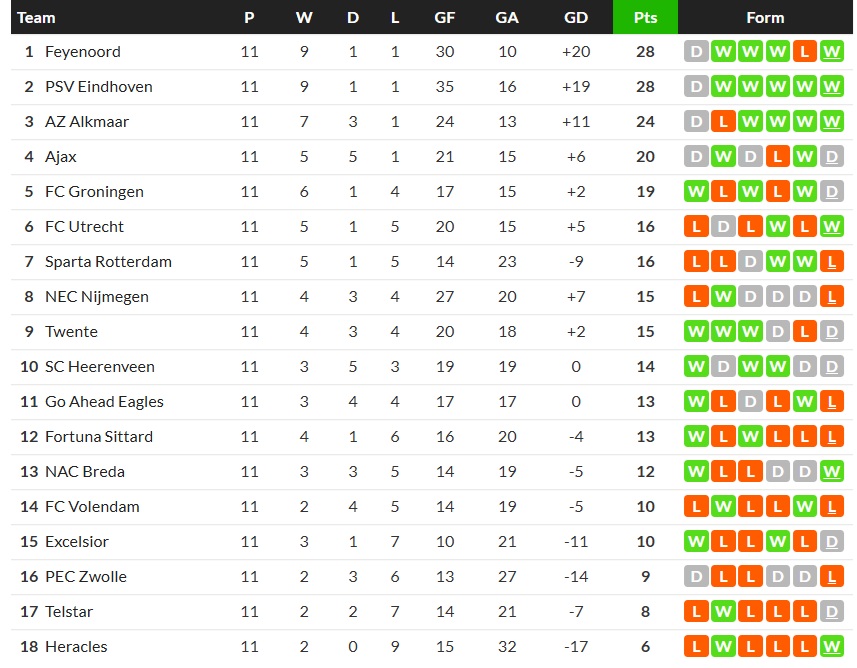Screen dimensions: 857x668
Task: Click the draw badge in Excelsior's form row
Action: pyautogui.click(x=831, y=542)
